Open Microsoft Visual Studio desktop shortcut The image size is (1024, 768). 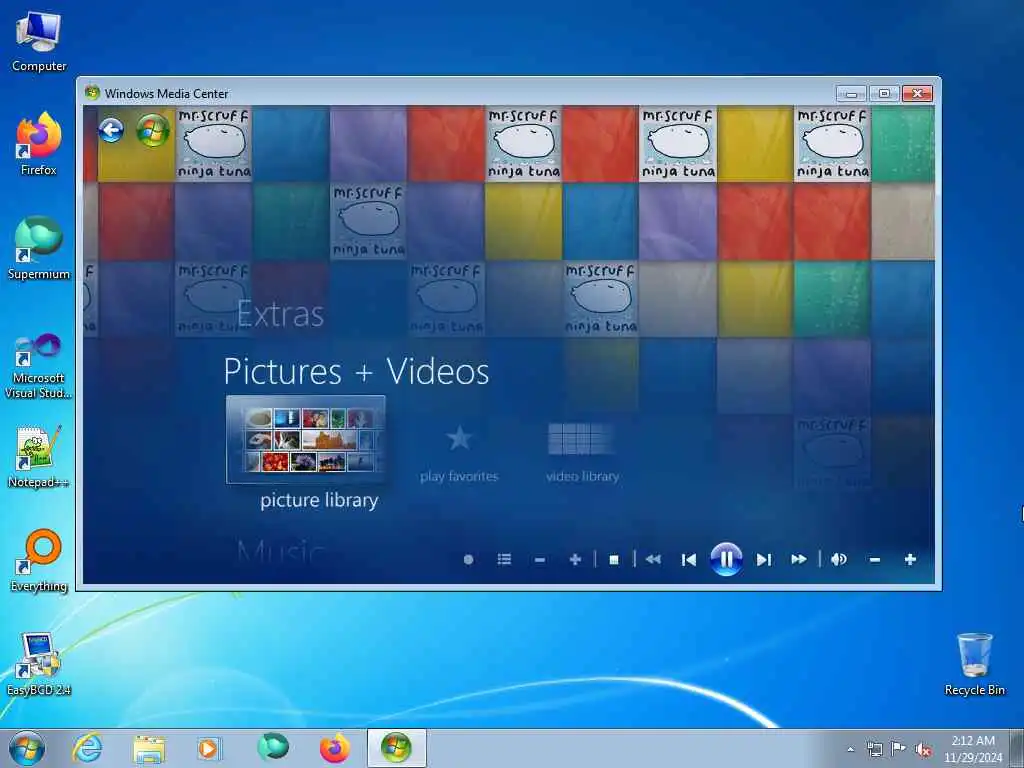pos(39,366)
